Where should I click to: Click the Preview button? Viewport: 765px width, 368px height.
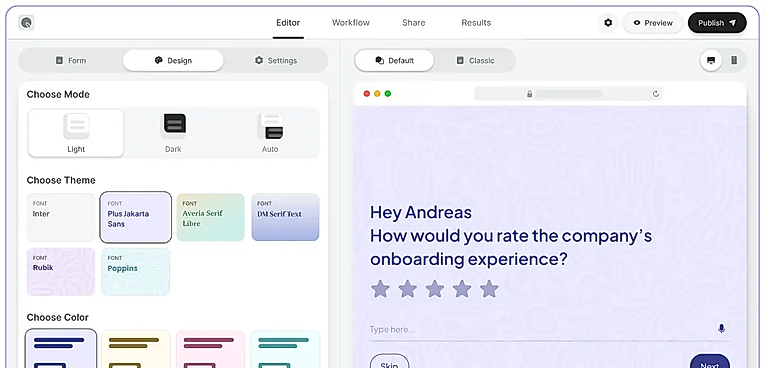(x=653, y=23)
